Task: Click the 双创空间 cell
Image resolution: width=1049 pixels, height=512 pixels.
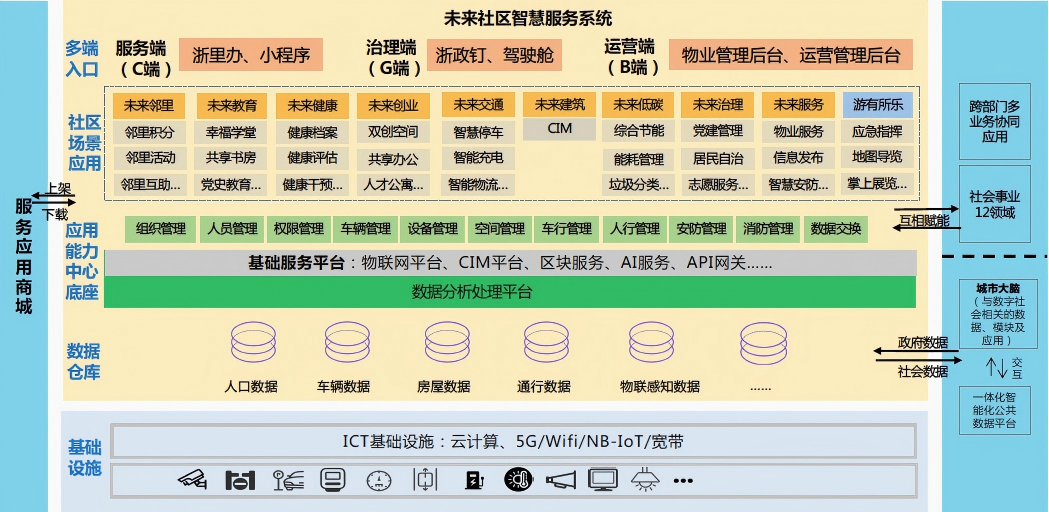Action: [393, 132]
